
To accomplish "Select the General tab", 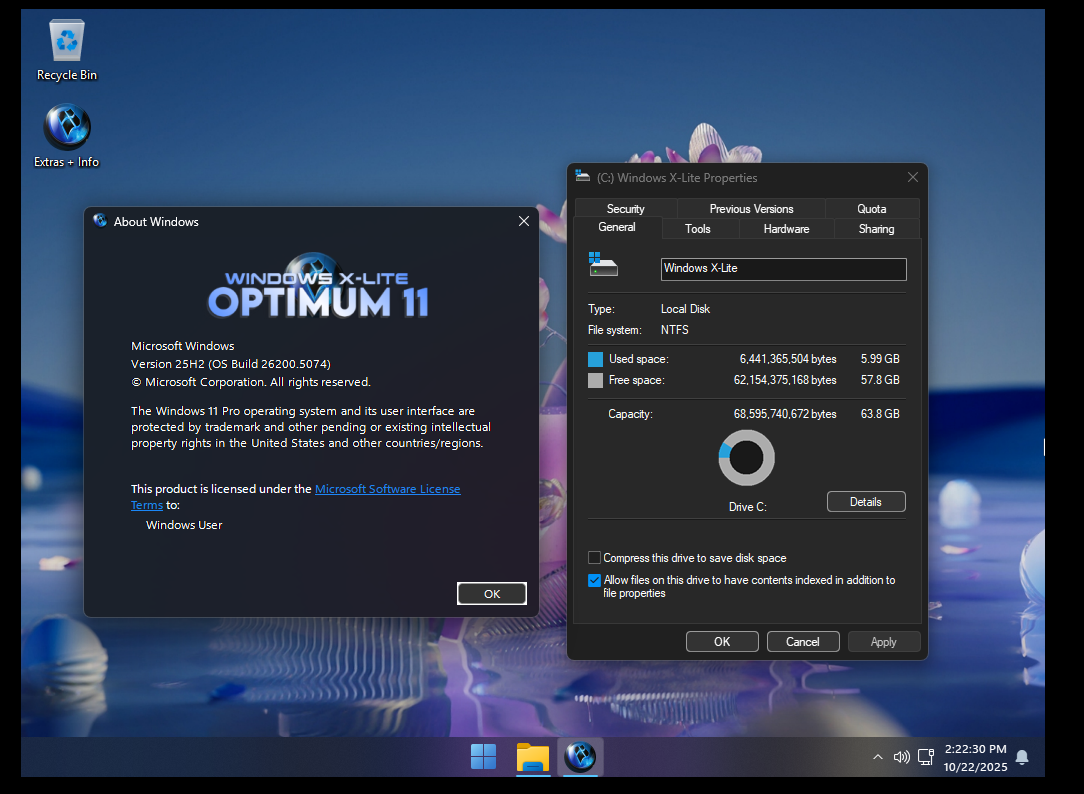I will coord(617,227).
